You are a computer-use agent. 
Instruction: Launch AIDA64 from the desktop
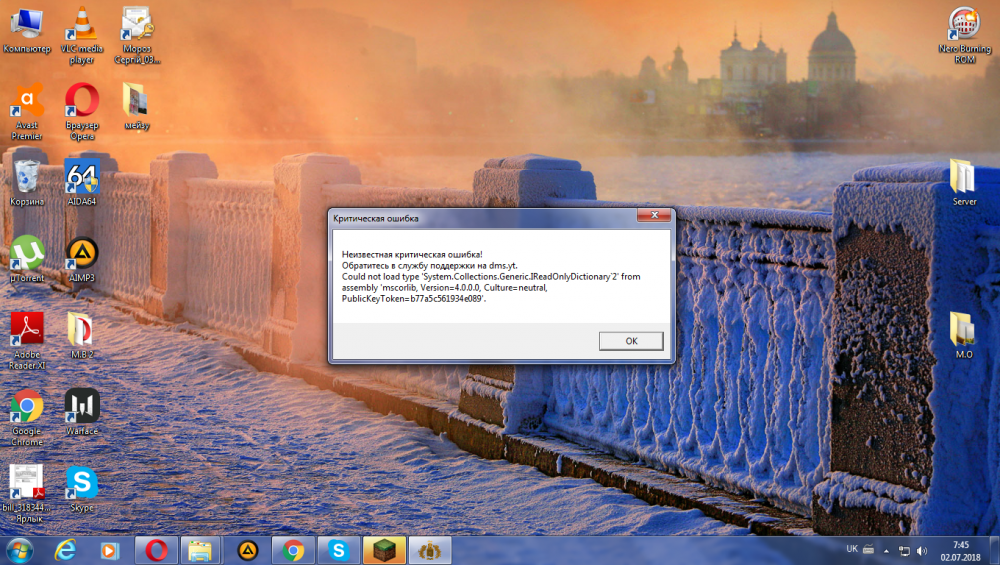click(x=82, y=178)
